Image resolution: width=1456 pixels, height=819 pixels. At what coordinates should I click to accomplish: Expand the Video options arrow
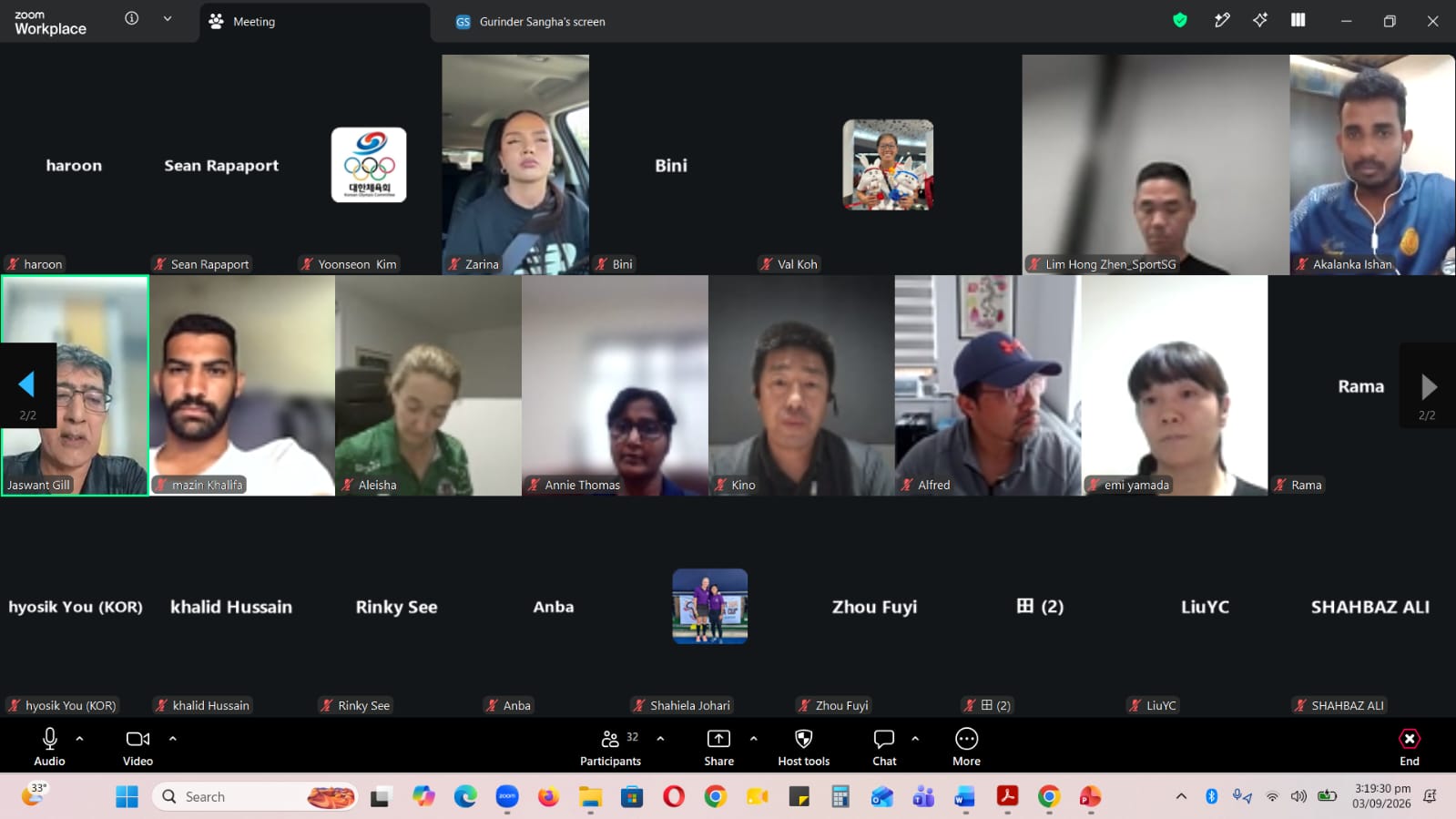tap(173, 739)
